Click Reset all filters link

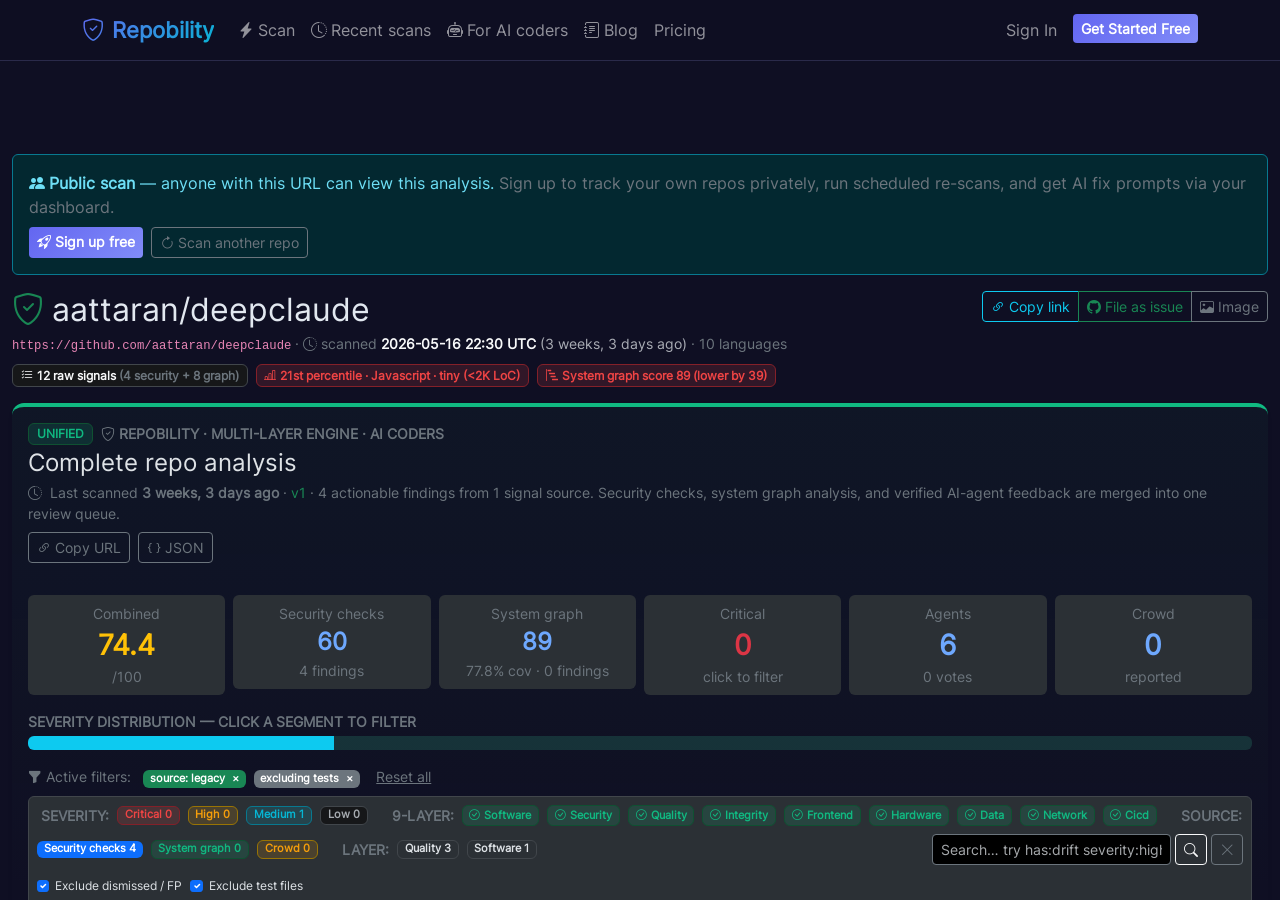404,777
